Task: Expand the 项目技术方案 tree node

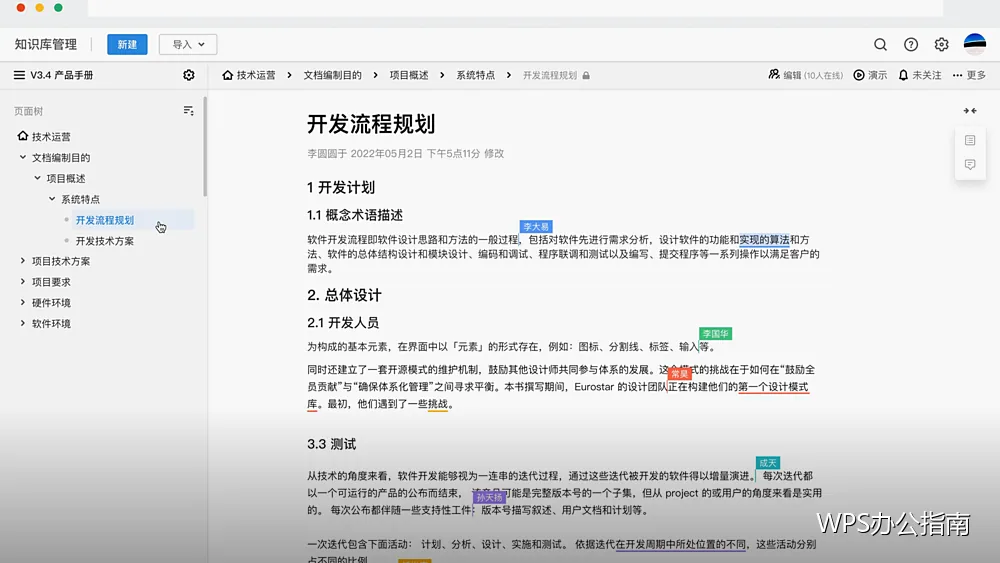Action: [23, 261]
